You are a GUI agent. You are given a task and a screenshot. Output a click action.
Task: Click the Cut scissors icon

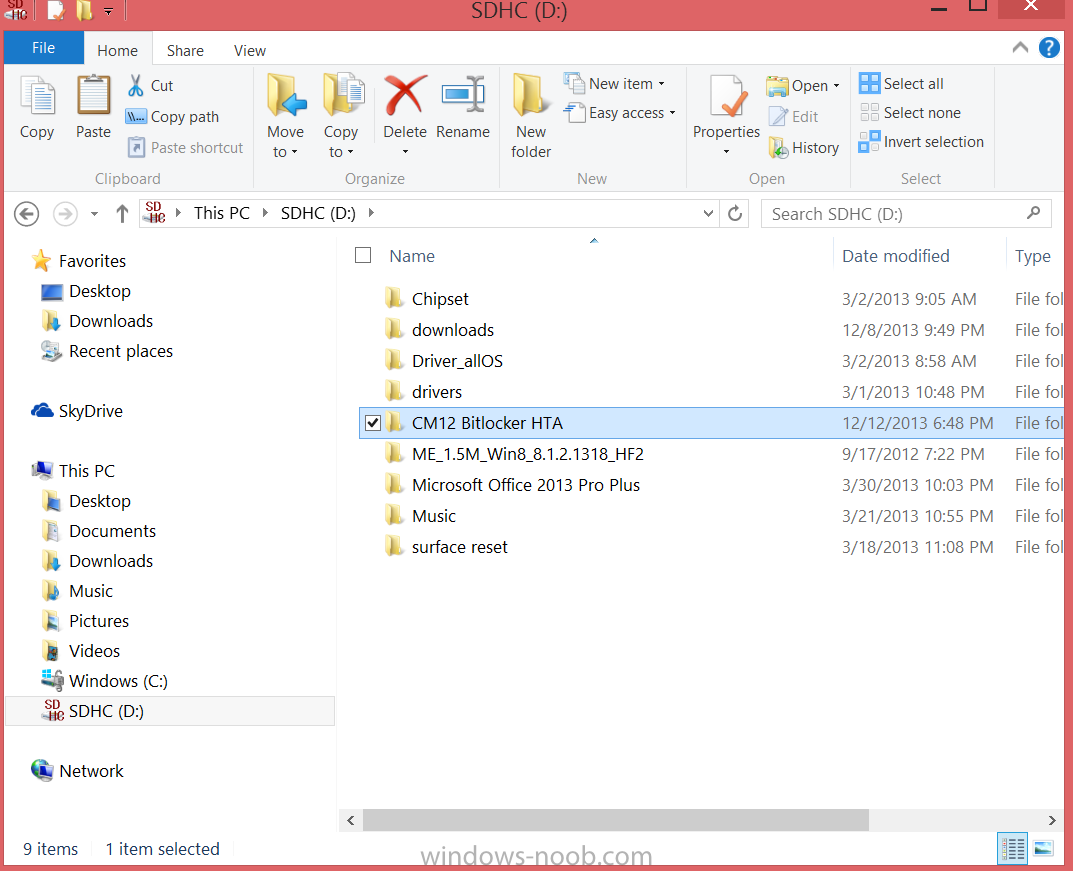135,86
